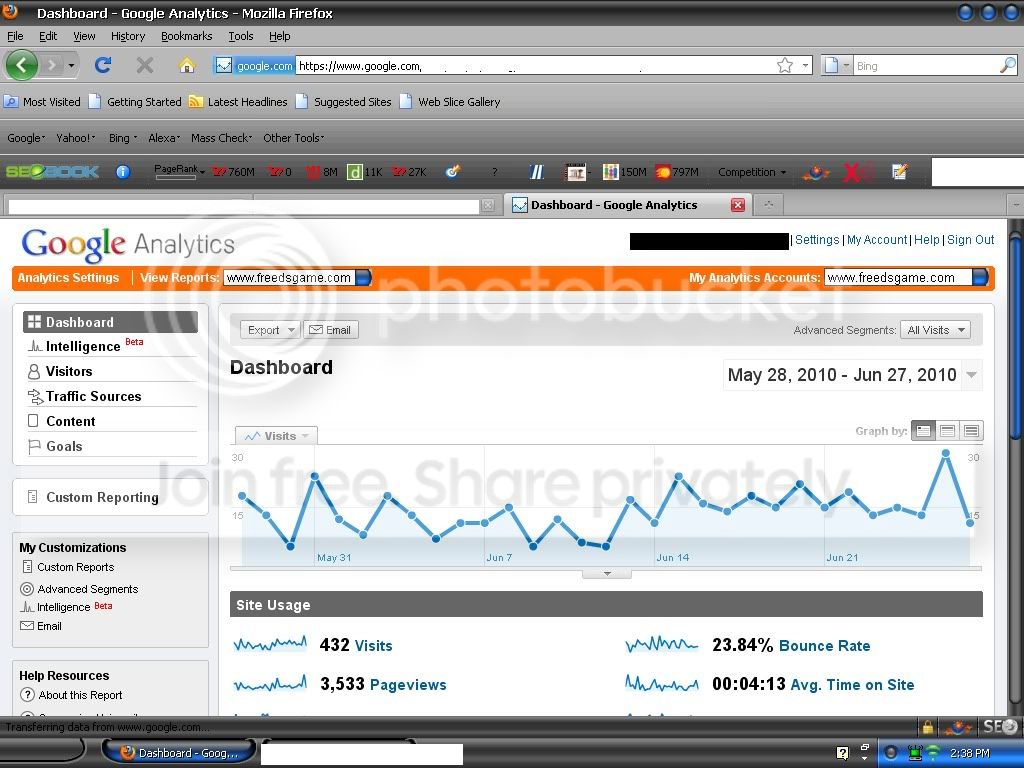Expand the Export dropdown
Image resolution: width=1024 pixels, height=768 pixels.
pyautogui.click(x=270, y=330)
